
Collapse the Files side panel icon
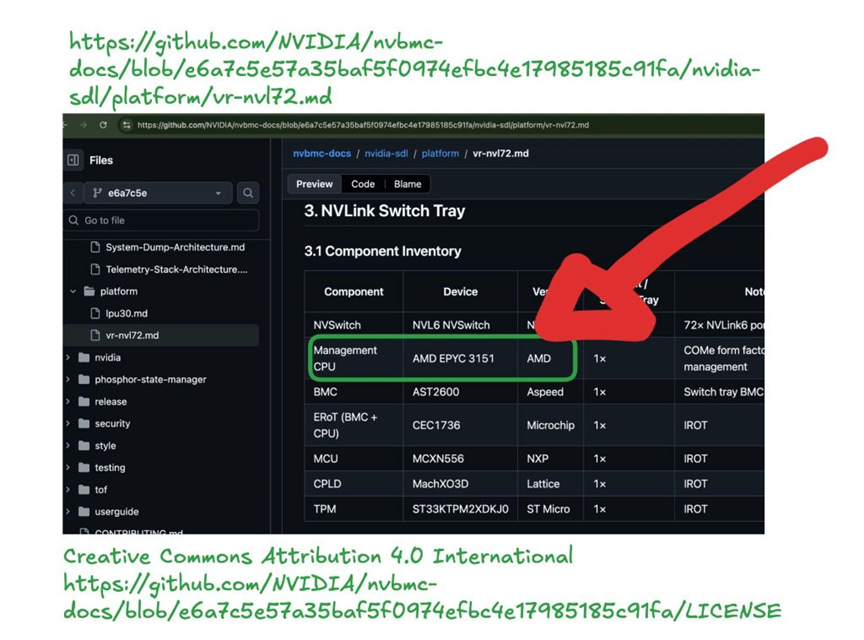click(x=73, y=160)
